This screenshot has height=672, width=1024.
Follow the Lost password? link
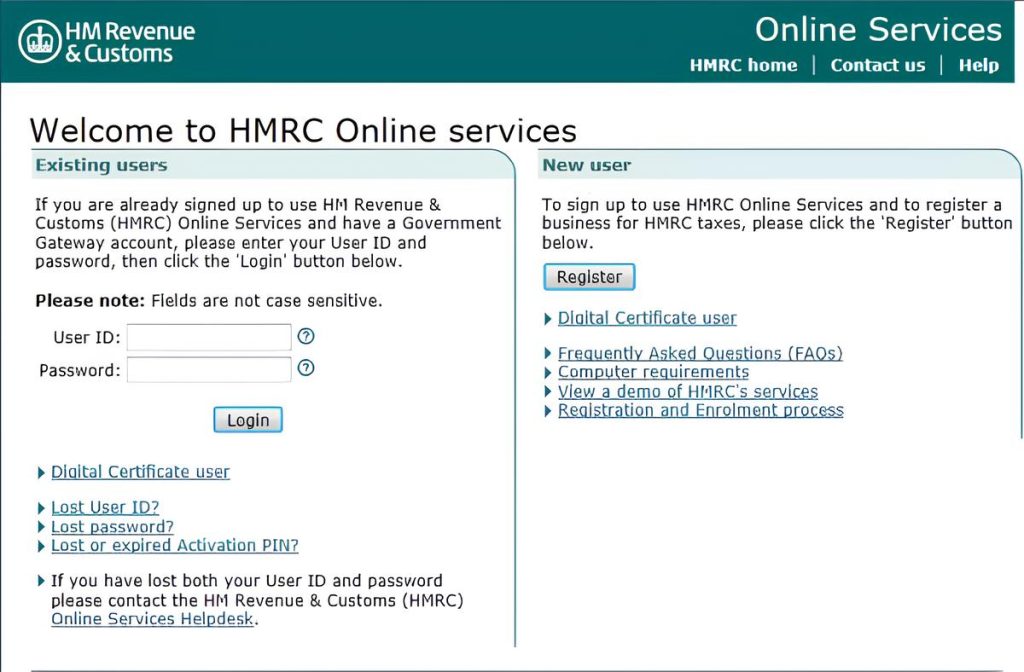click(112, 527)
